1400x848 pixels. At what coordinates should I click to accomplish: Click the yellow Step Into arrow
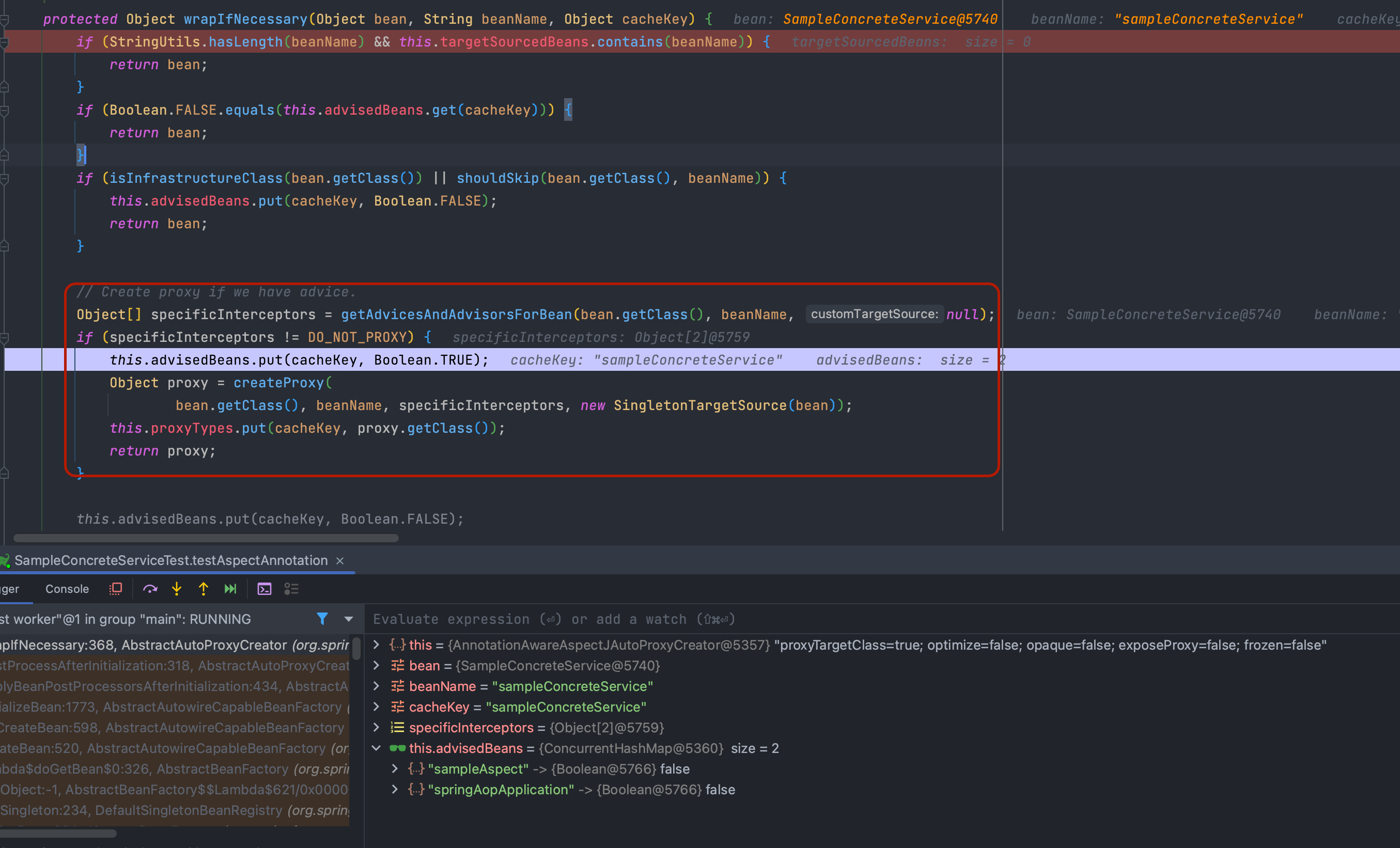[177, 589]
